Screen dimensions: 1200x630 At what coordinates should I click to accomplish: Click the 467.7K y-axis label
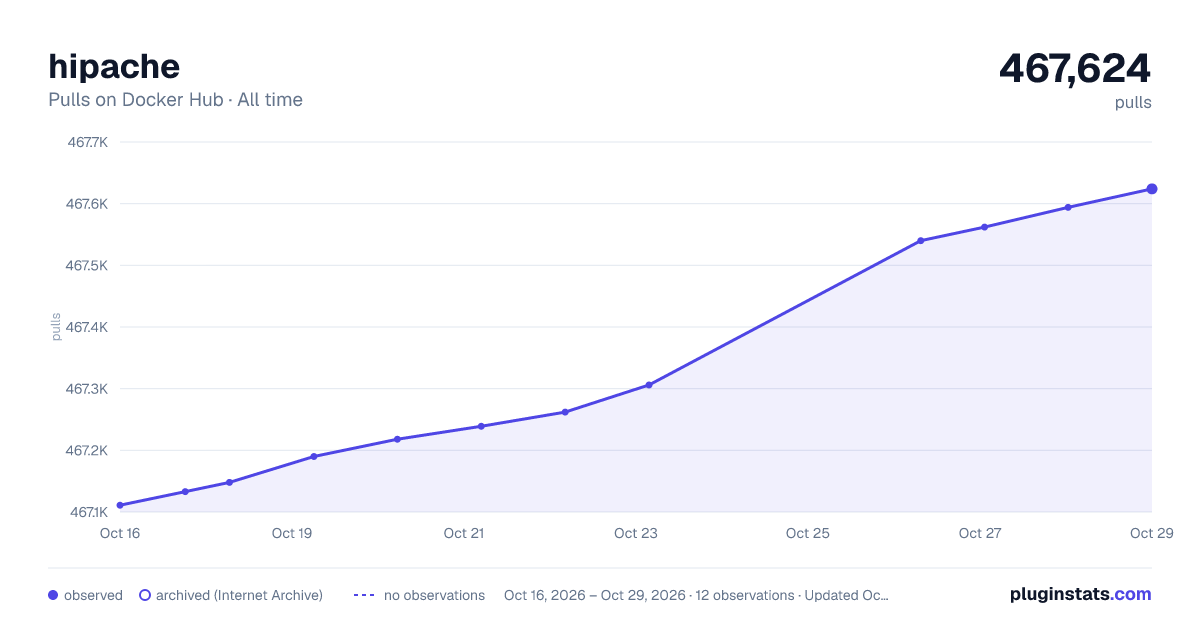tap(87, 142)
